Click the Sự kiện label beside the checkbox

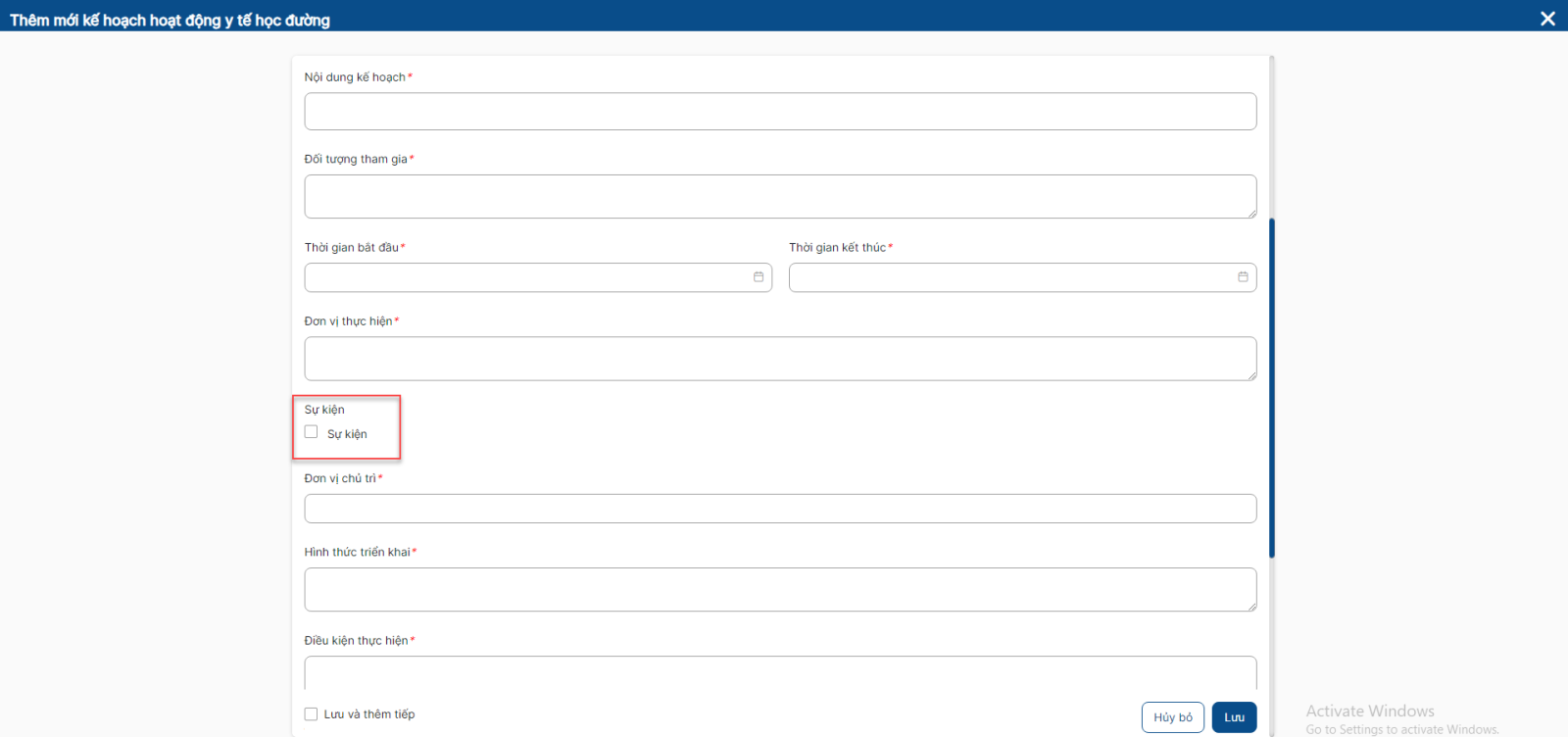pyautogui.click(x=347, y=434)
